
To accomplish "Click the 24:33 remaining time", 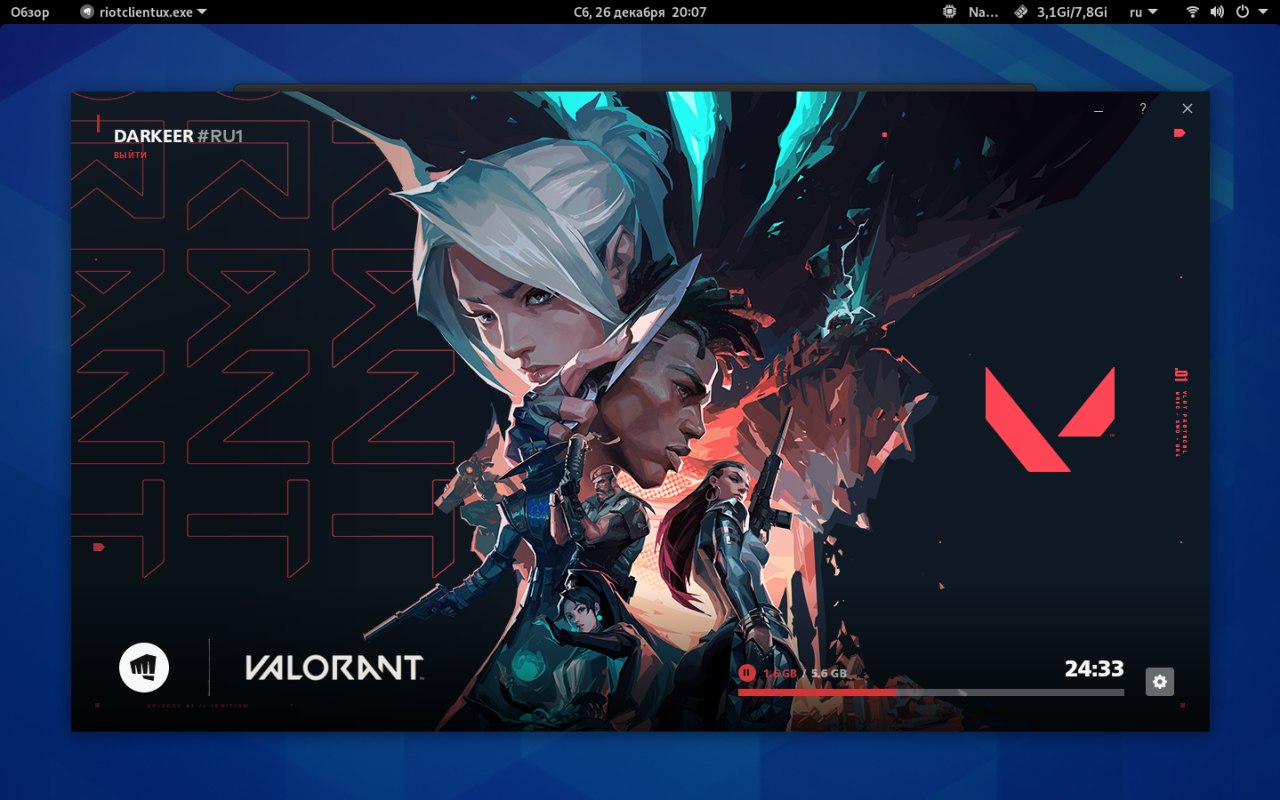I will (x=1094, y=669).
